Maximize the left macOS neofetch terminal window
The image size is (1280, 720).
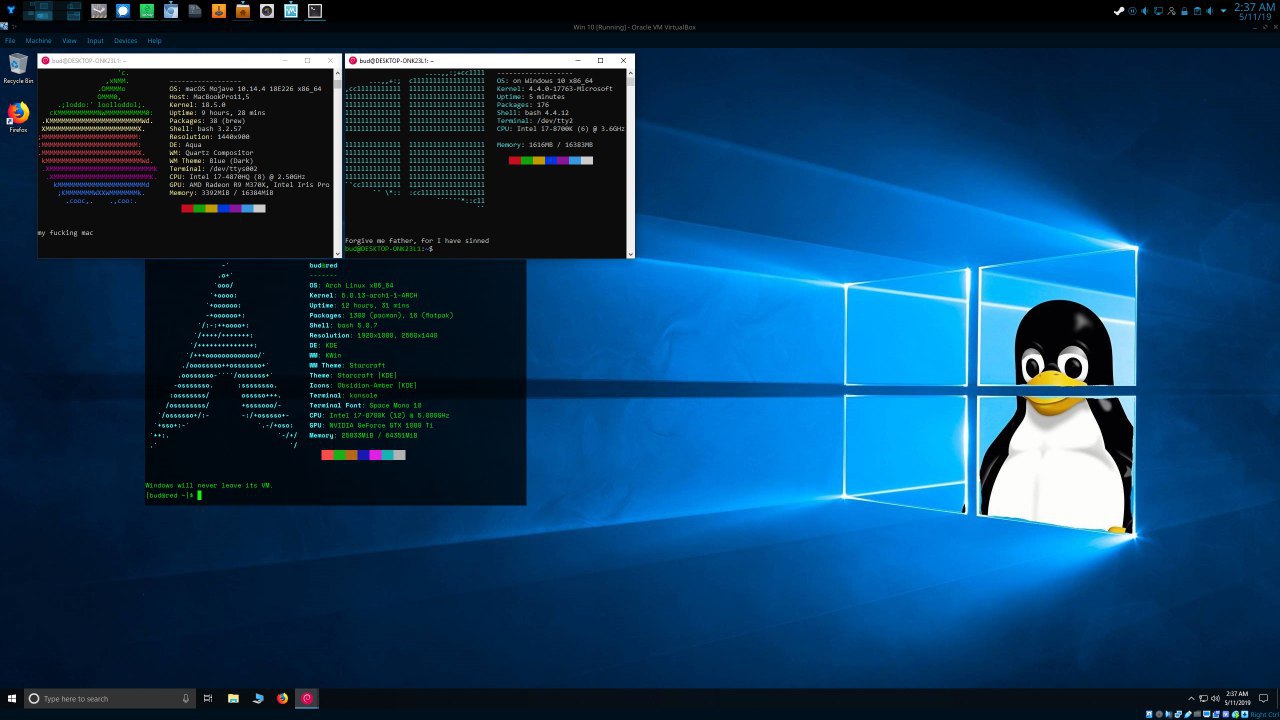tap(307, 60)
